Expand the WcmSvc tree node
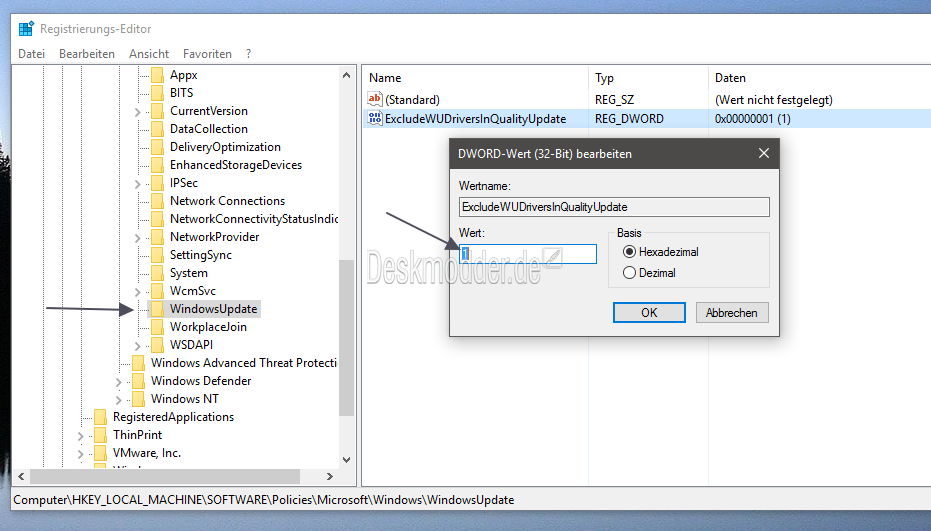931x531 pixels. [137, 292]
